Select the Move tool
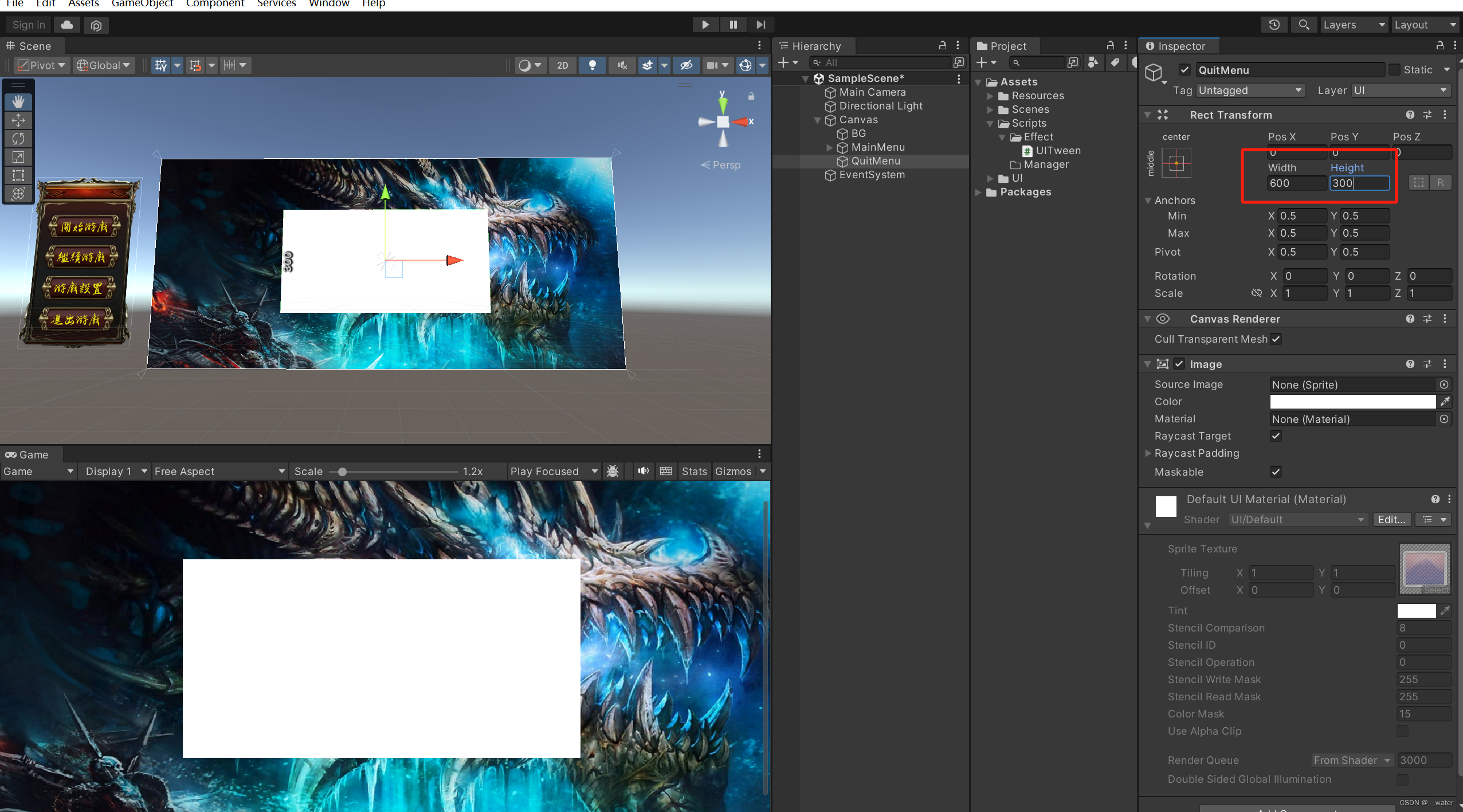Screen dimensions: 1463x812 pos(18,120)
